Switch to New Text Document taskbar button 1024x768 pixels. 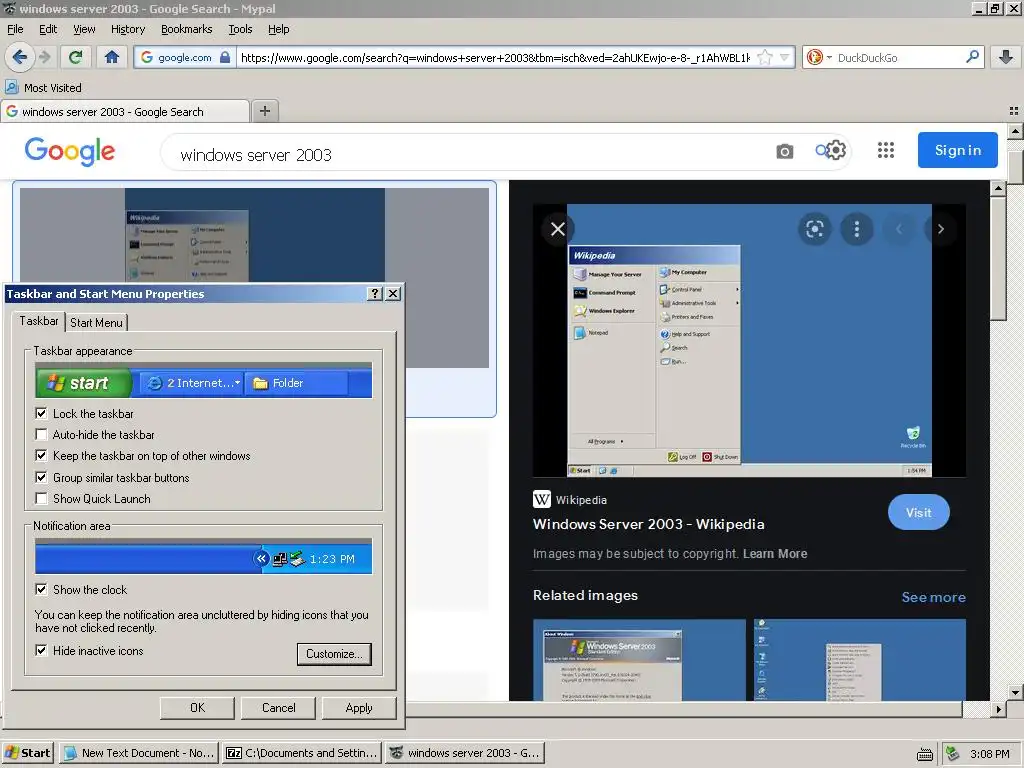pyautogui.click(x=139, y=753)
